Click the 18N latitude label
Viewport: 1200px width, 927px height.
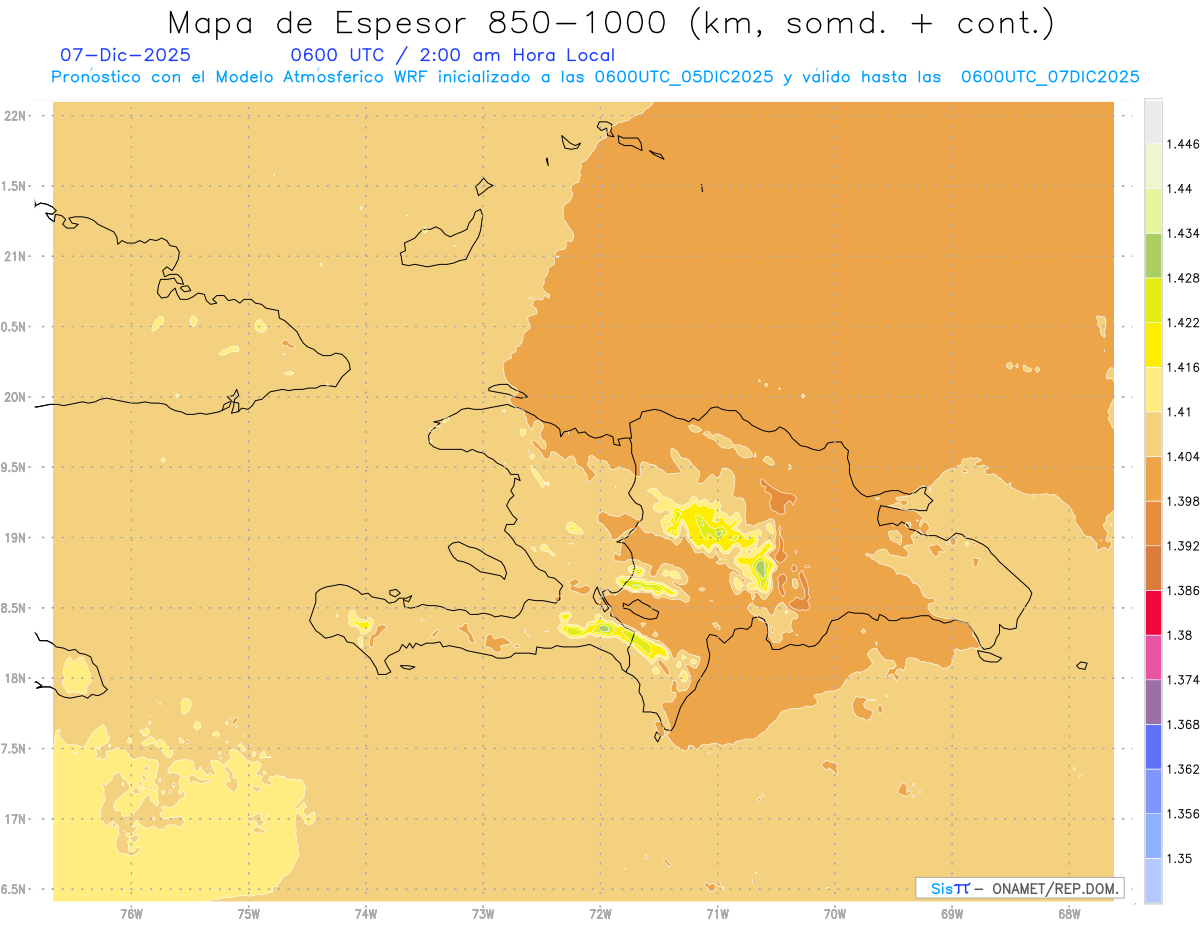(16, 678)
